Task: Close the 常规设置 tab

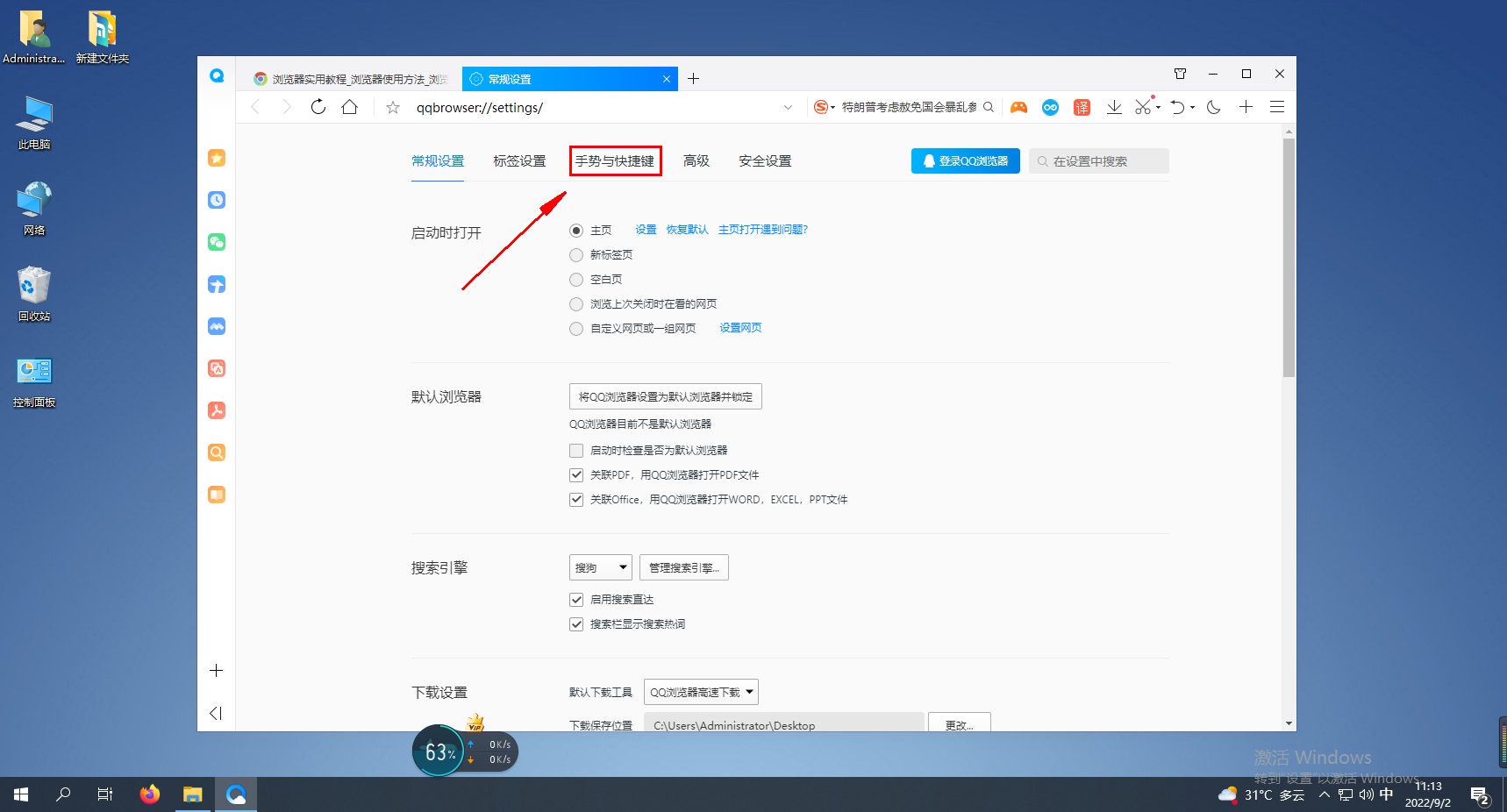Action: coord(667,79)
